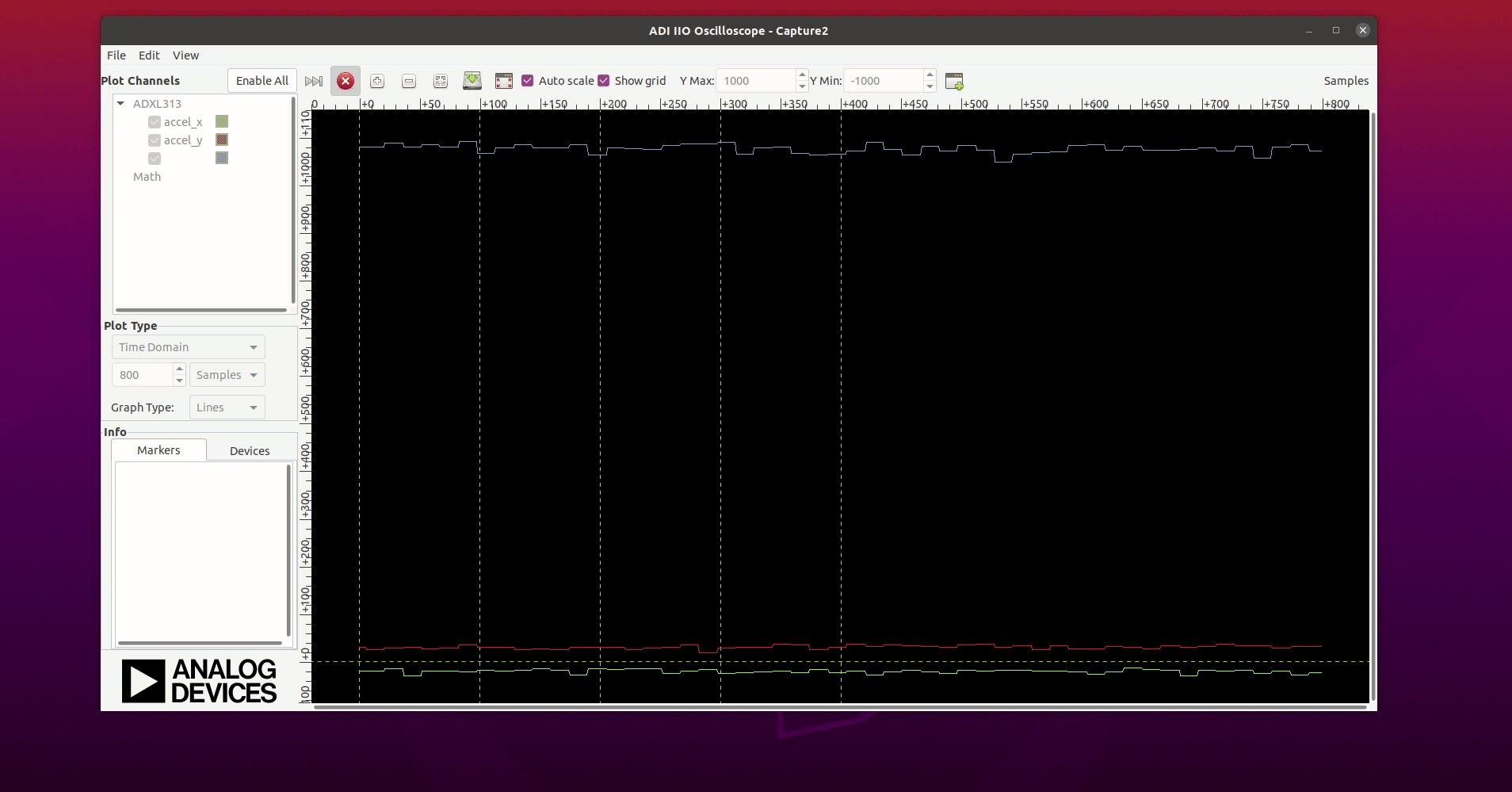Screen dimensions: 1512x792
Task: Maximize the Oscilloscope Capture2 window
Action: [x=1336, y=31]
